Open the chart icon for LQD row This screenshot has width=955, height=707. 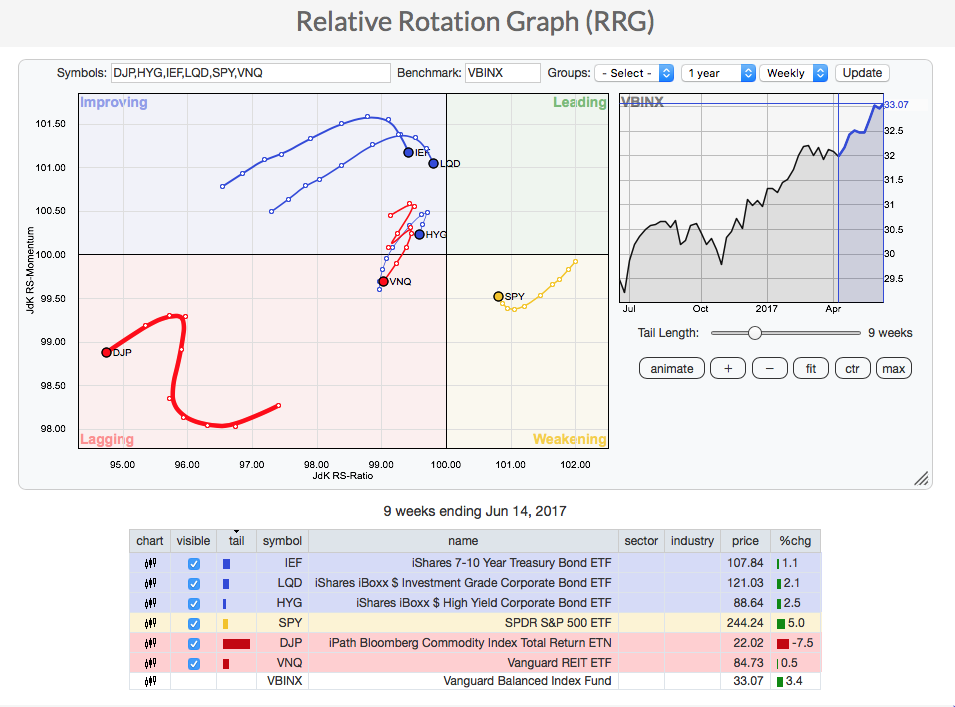150,583
